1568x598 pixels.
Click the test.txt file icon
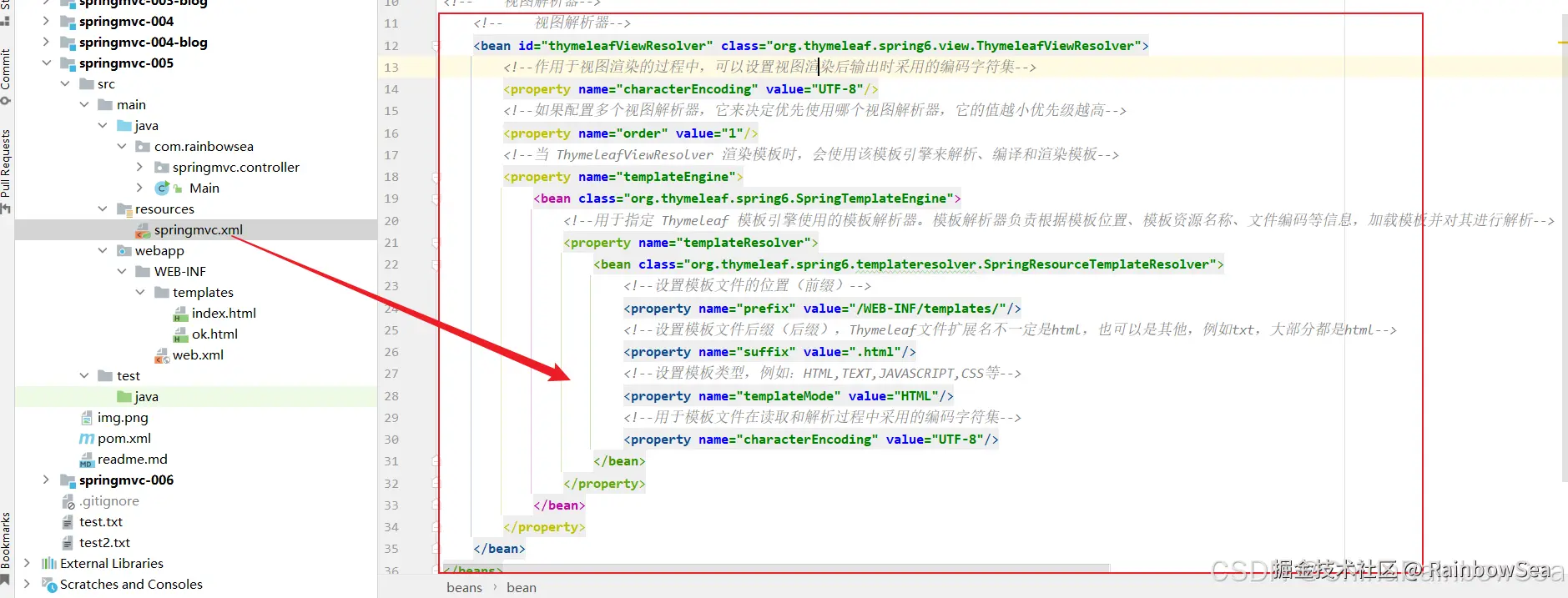pyautogui.click(x=68, y=522)
